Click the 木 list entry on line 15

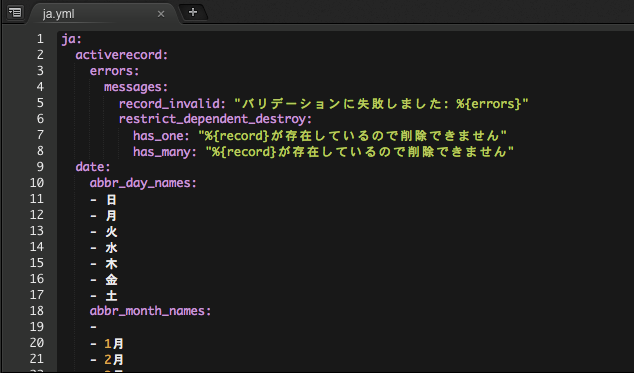[x=111, y=264]
